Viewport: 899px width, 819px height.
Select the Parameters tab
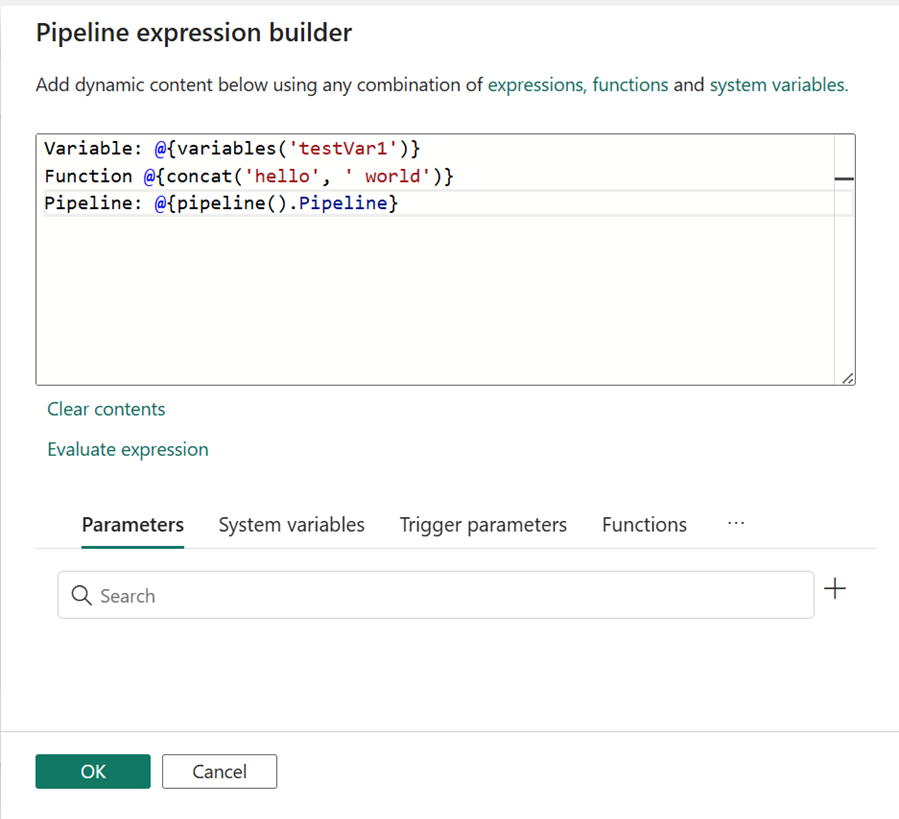point(132,524)
